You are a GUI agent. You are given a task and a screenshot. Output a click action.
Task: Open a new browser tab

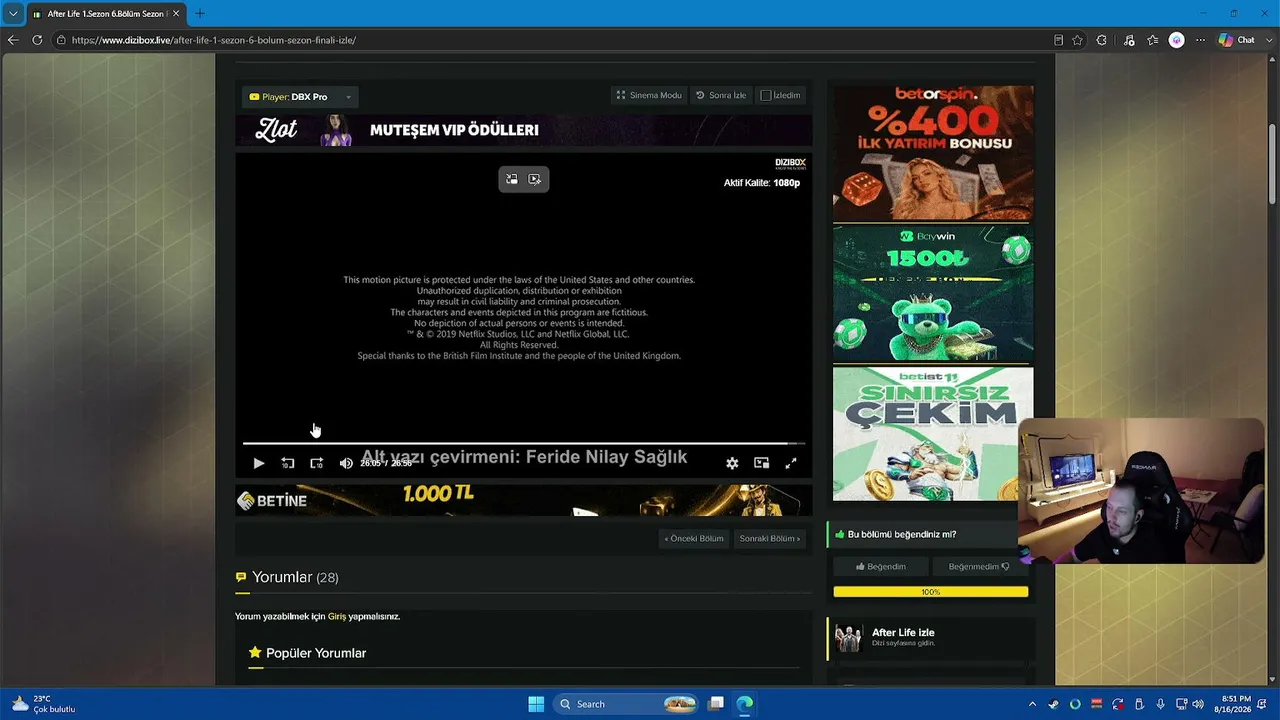(x=200, y=14)
